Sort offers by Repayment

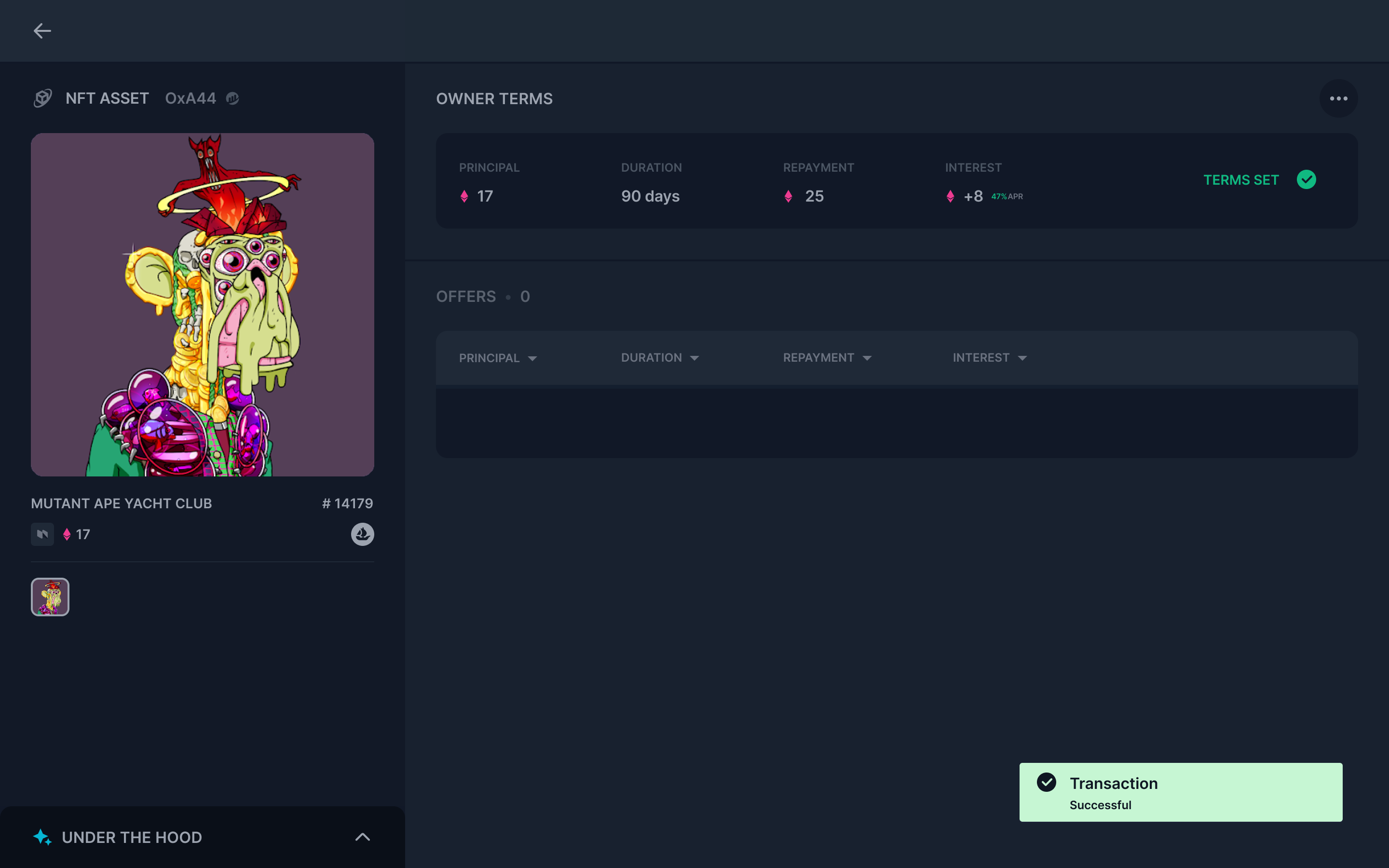pyautogui.click(x=827, y=358)
